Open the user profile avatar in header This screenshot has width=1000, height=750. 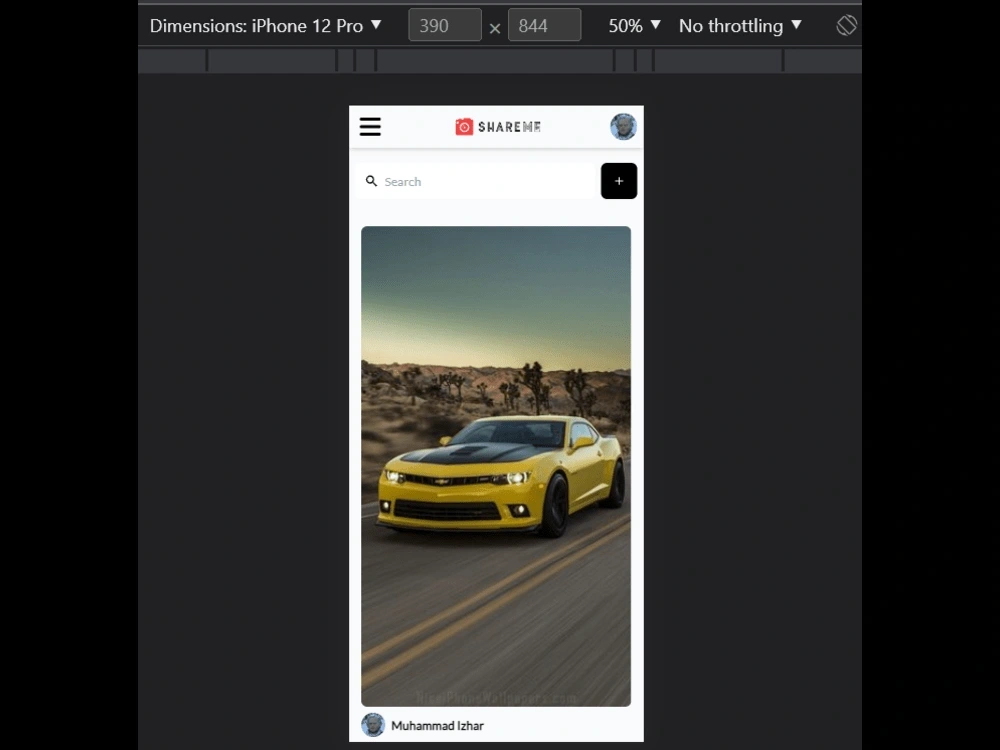pos(623,126)
